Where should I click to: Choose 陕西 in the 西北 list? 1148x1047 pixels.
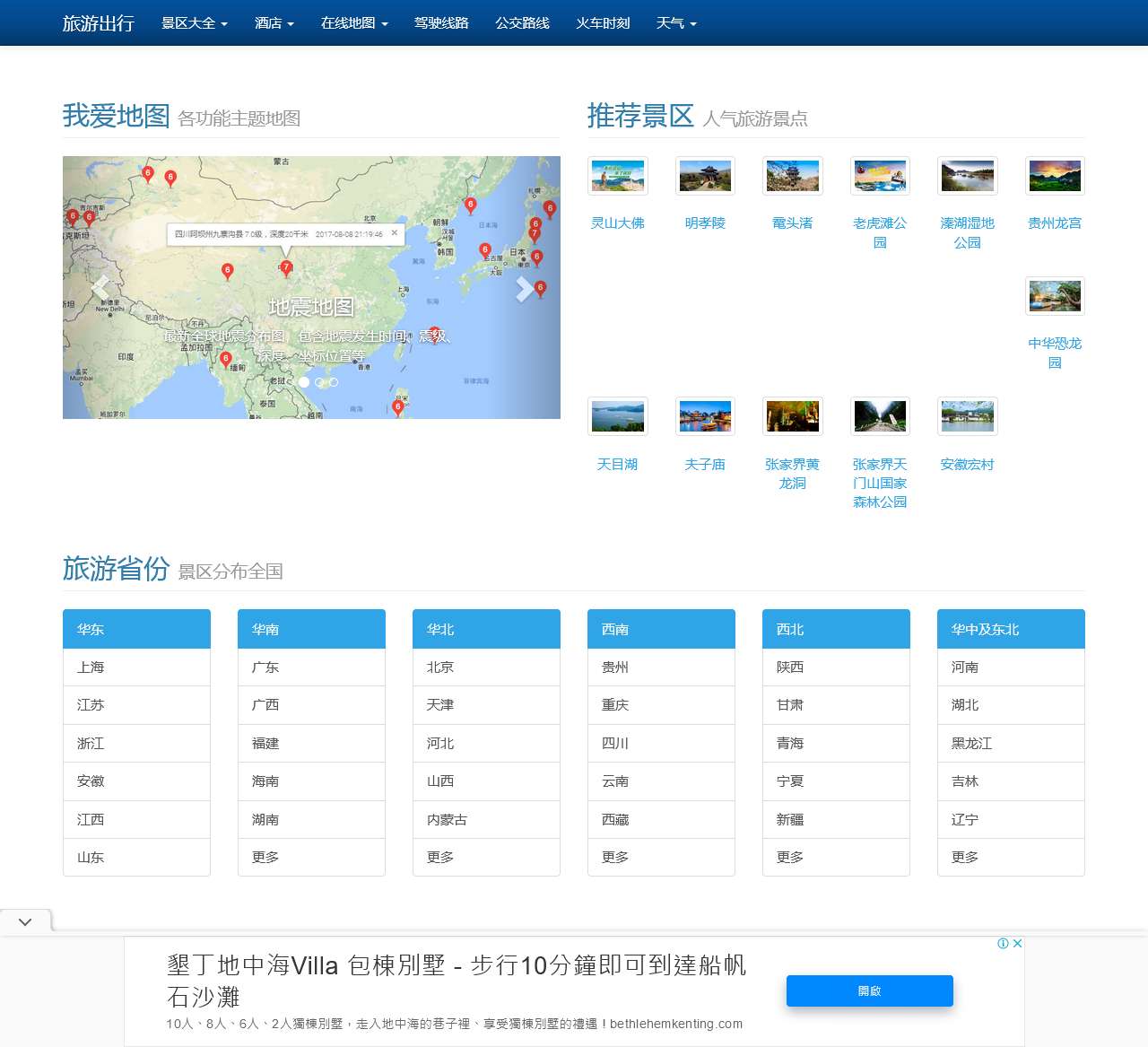click(x=836, y=667)
